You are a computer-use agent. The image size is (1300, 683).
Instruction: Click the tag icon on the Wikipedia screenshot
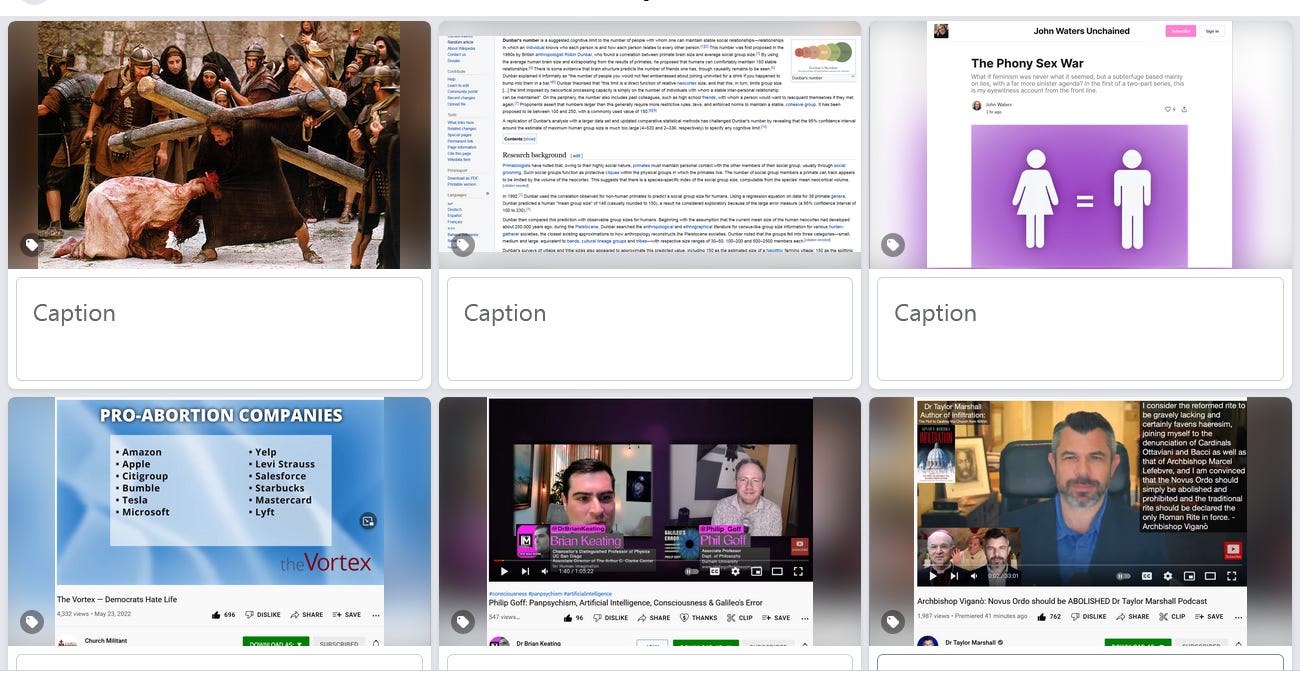tap(462, 244)
